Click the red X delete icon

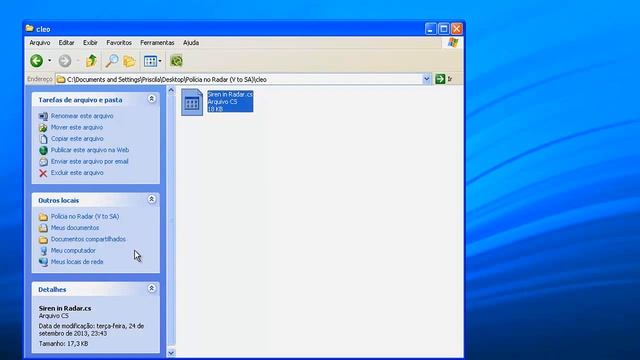tap(43, 173)
